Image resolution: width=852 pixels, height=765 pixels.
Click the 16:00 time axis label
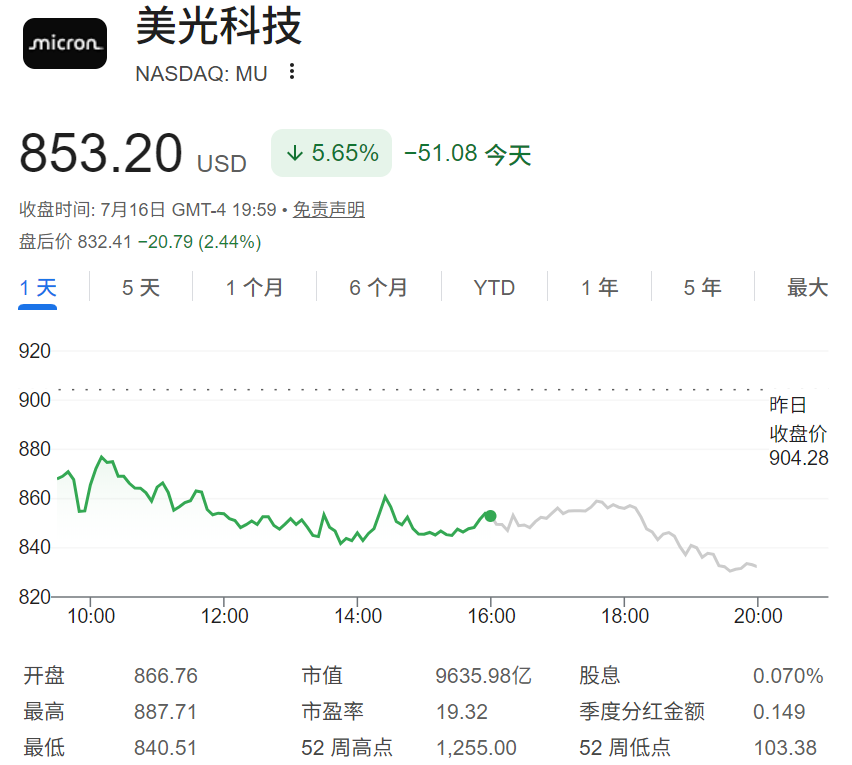tap(491, 616)
